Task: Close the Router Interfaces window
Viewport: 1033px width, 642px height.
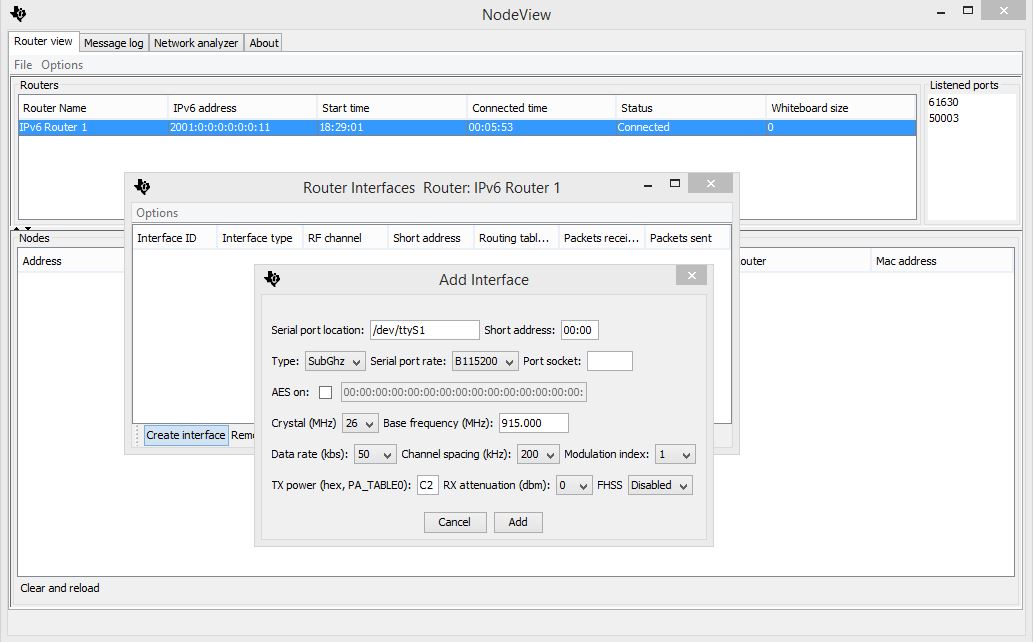Action: 710,183
